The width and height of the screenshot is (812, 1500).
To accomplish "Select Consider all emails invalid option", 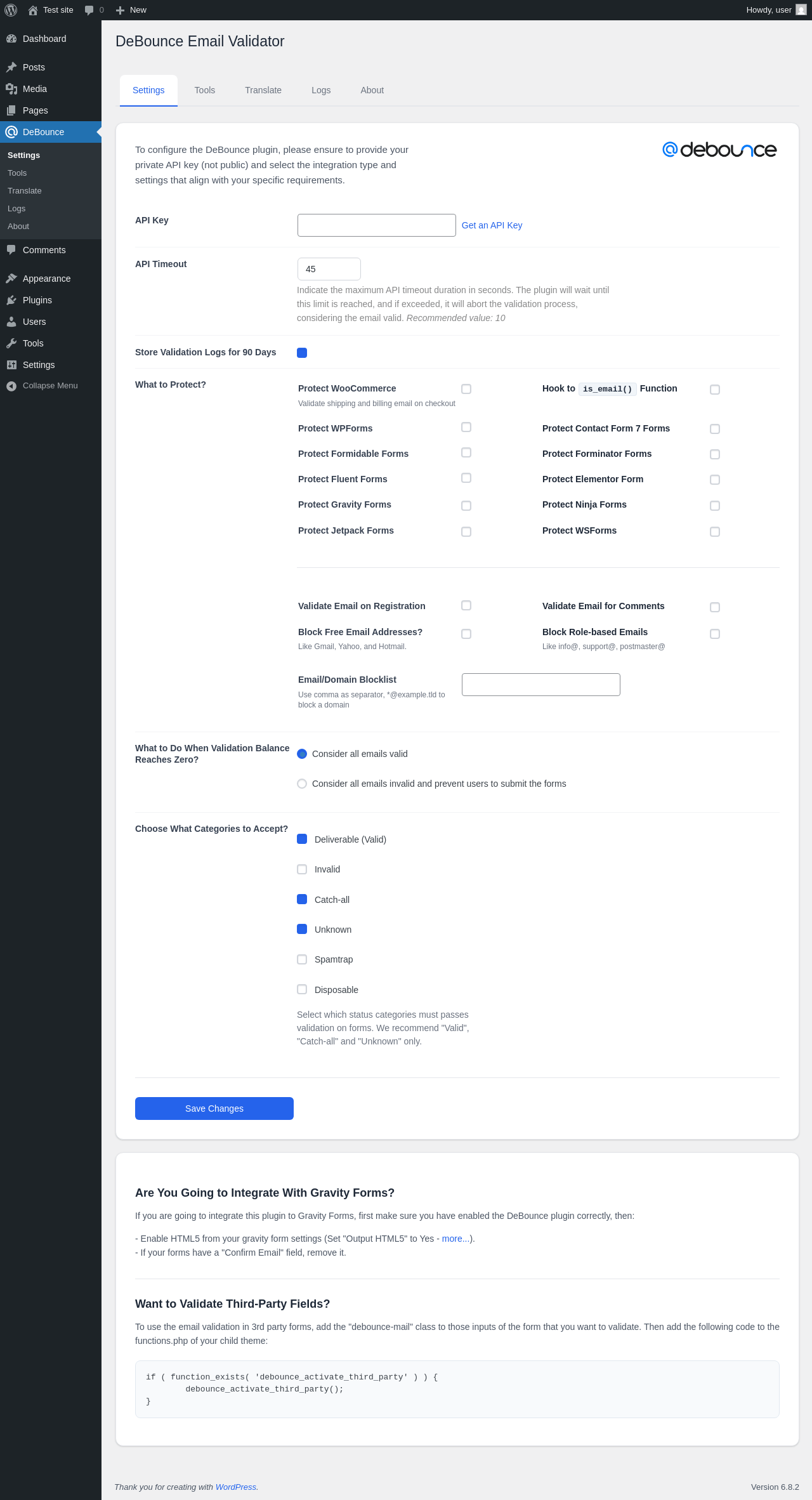I will (x=302, y=784).
